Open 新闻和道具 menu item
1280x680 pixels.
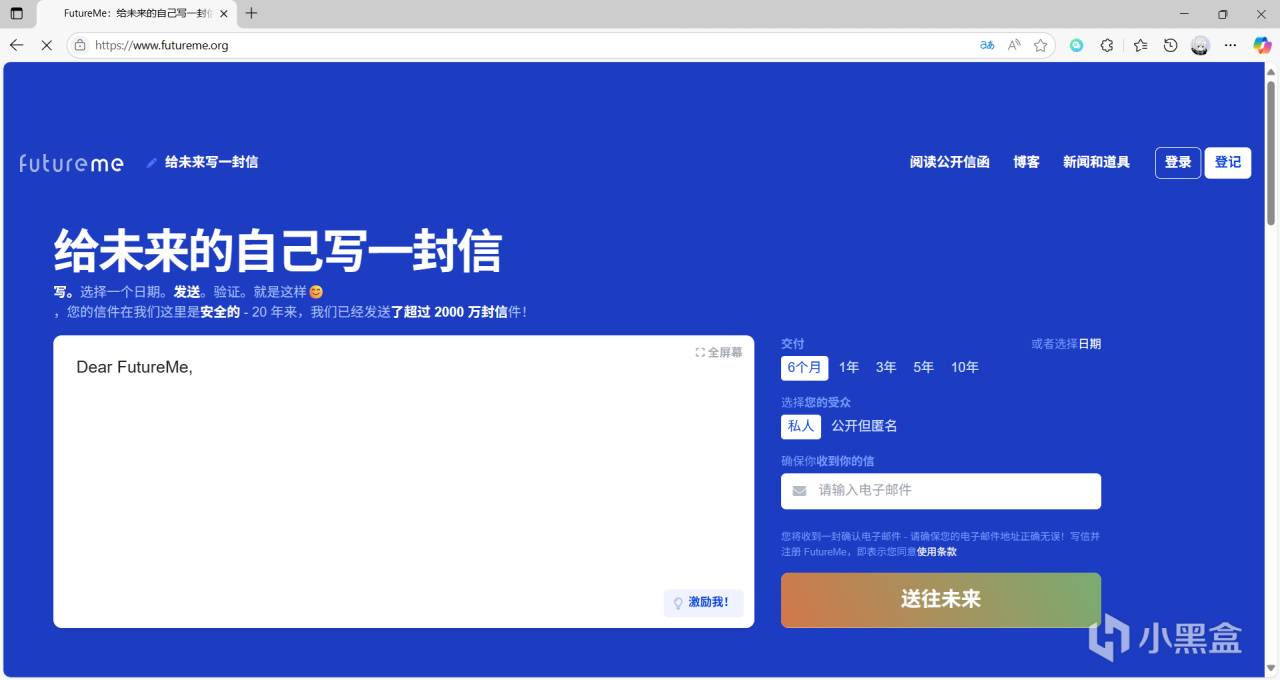click(x=1096, y=162)
